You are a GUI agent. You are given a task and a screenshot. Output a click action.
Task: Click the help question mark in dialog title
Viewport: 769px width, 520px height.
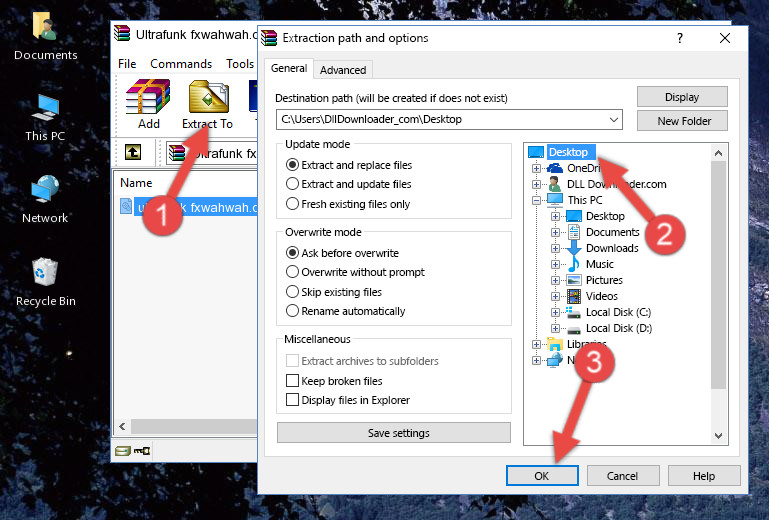coord(679,38)
